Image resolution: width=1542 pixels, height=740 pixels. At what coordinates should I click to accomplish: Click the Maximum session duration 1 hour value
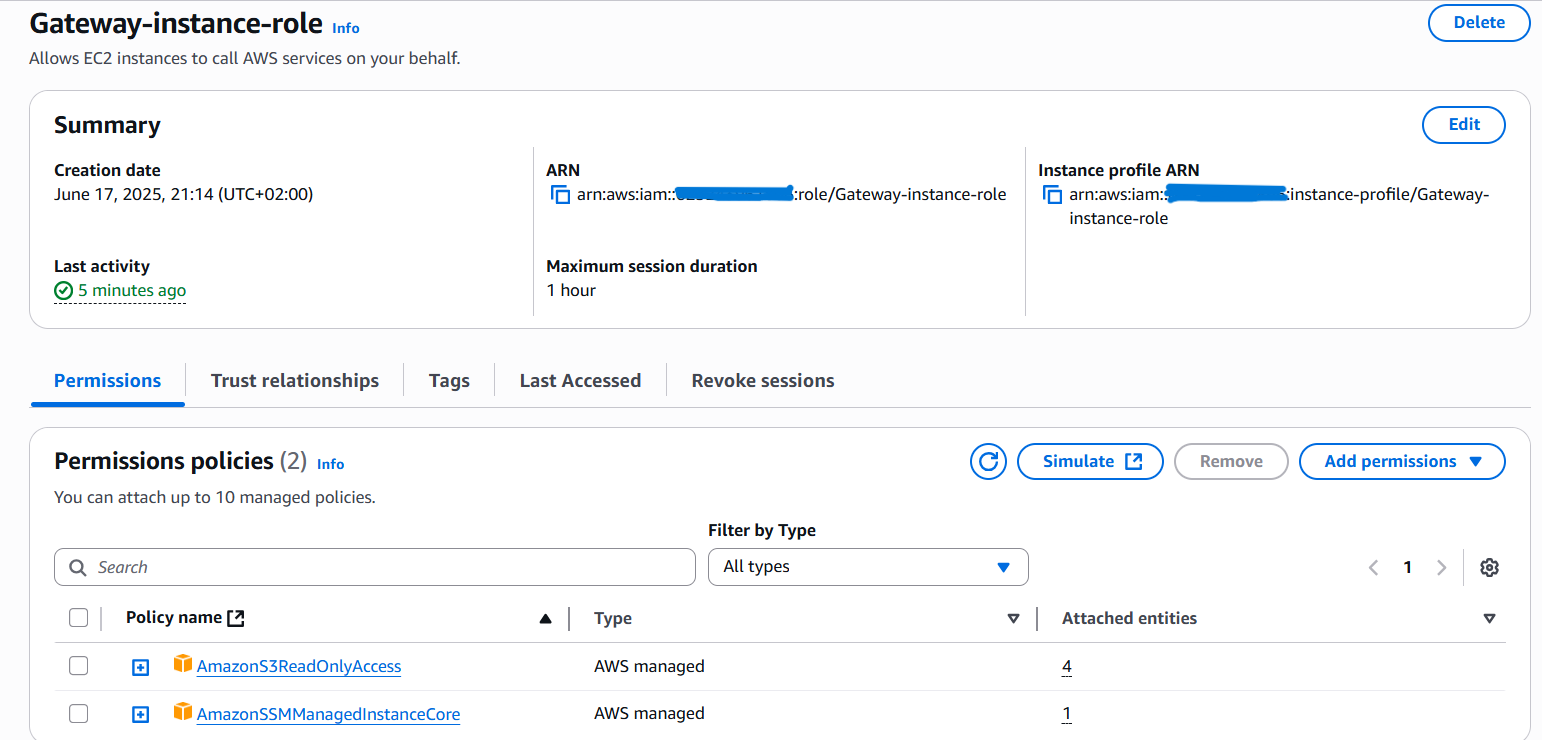click(571, 291)
